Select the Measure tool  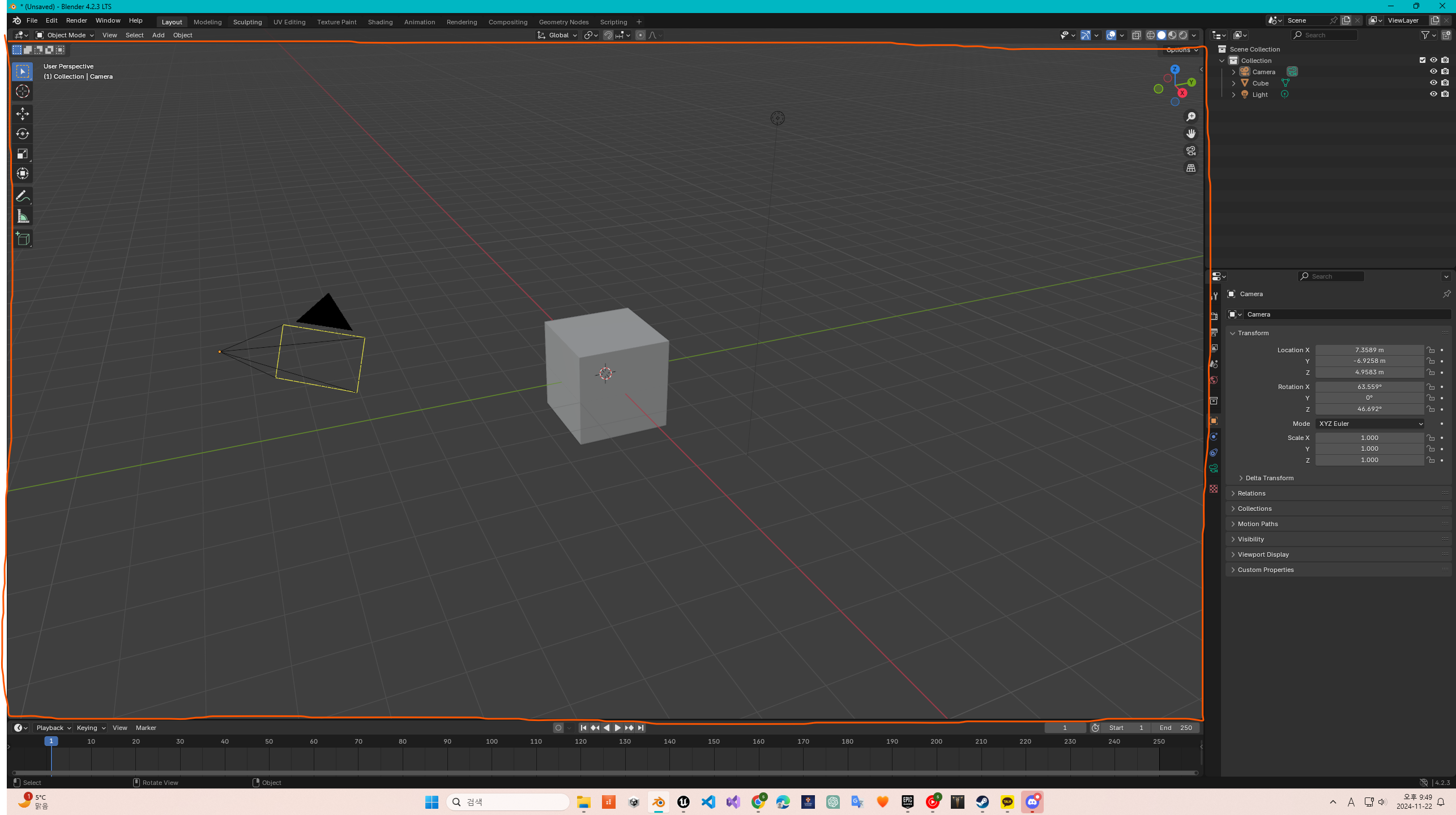click(23, 217)
